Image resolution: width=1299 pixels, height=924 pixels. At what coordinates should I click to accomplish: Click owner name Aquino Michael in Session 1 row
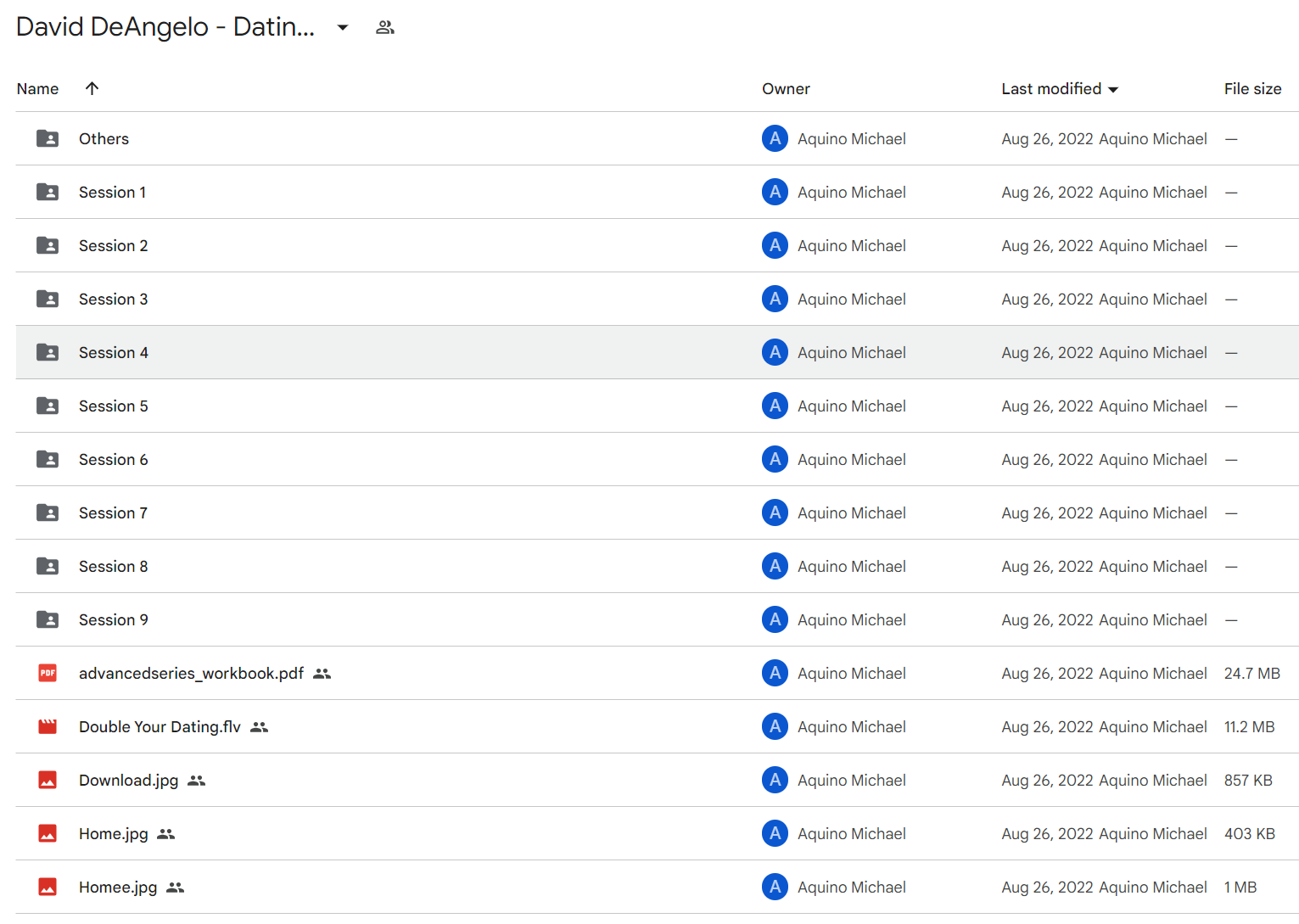(851, 192)
